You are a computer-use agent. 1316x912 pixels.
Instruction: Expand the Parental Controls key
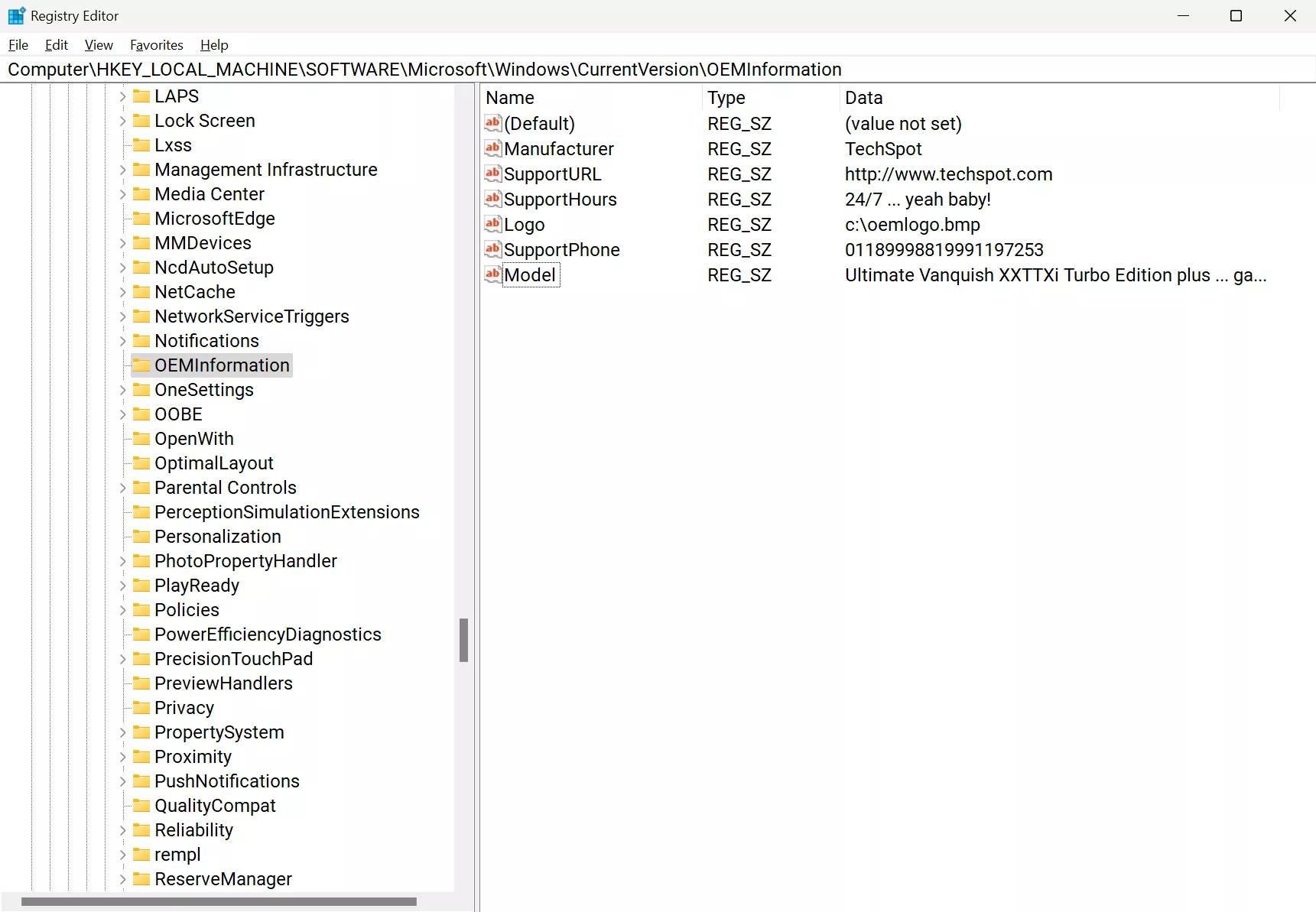coord(122,488)
